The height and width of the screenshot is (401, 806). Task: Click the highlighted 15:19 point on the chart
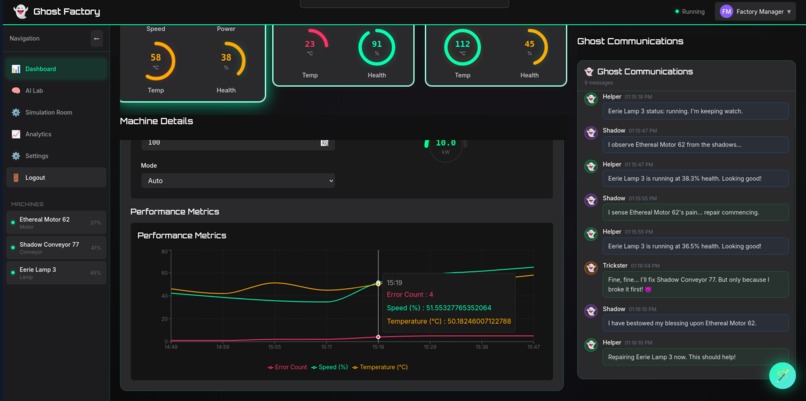(x=378, y=283)
